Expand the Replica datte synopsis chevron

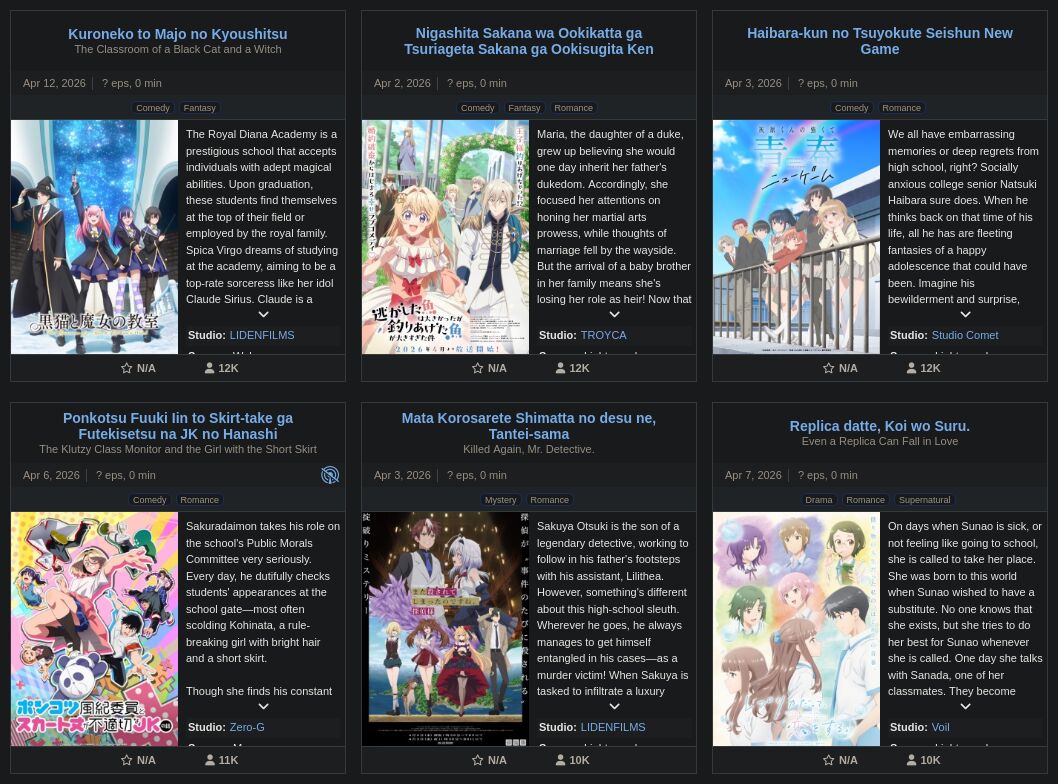click(x=966, y=706)
